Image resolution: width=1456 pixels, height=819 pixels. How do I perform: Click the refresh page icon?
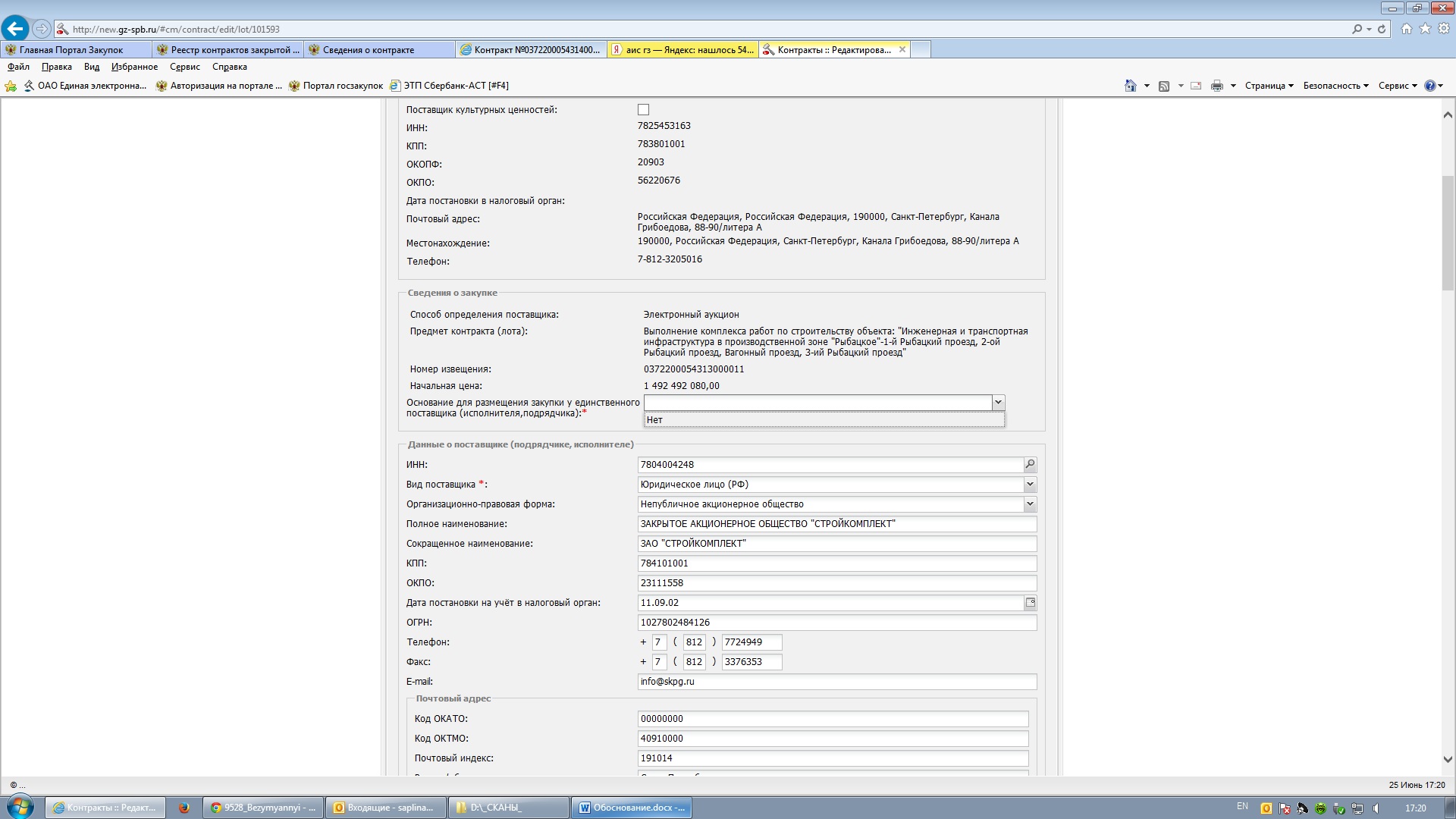1382,29
